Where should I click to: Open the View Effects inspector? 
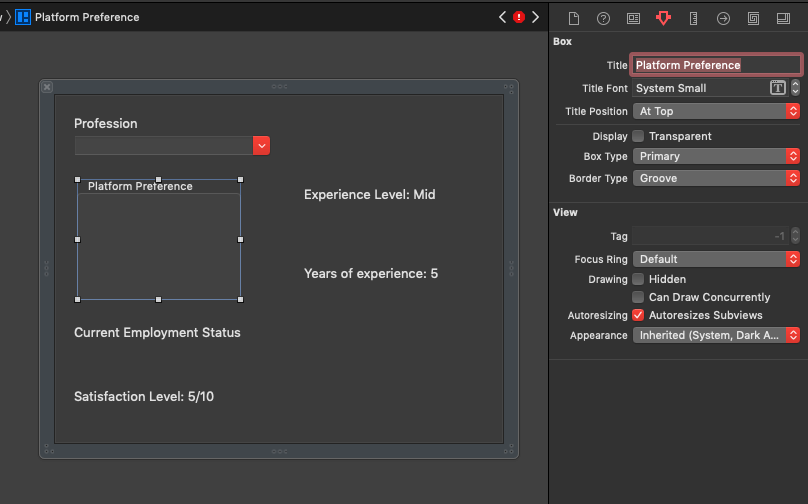pyautogui.click(x=783, y=18)
